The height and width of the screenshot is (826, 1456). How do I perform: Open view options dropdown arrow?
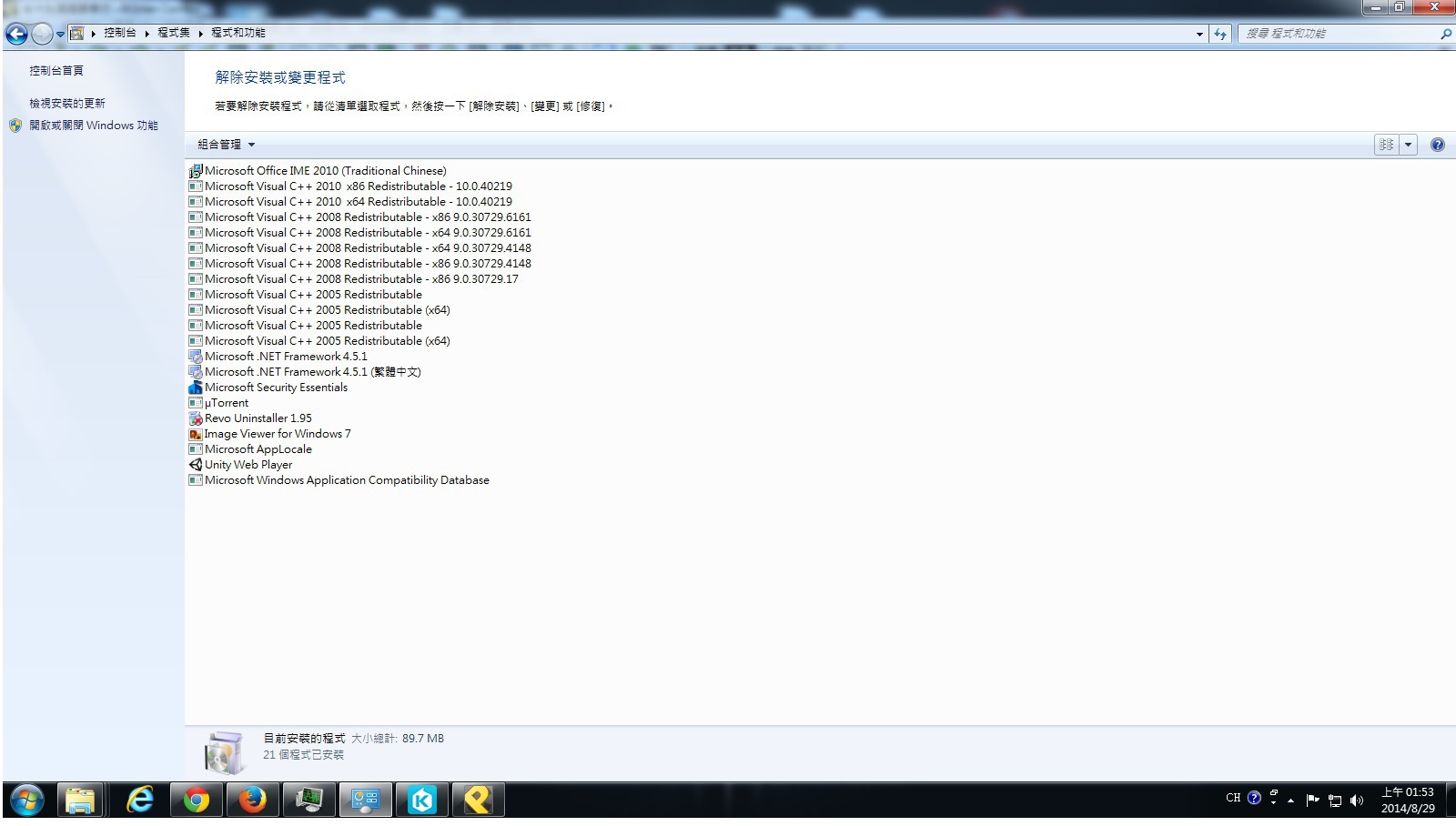click(1408, 145)
